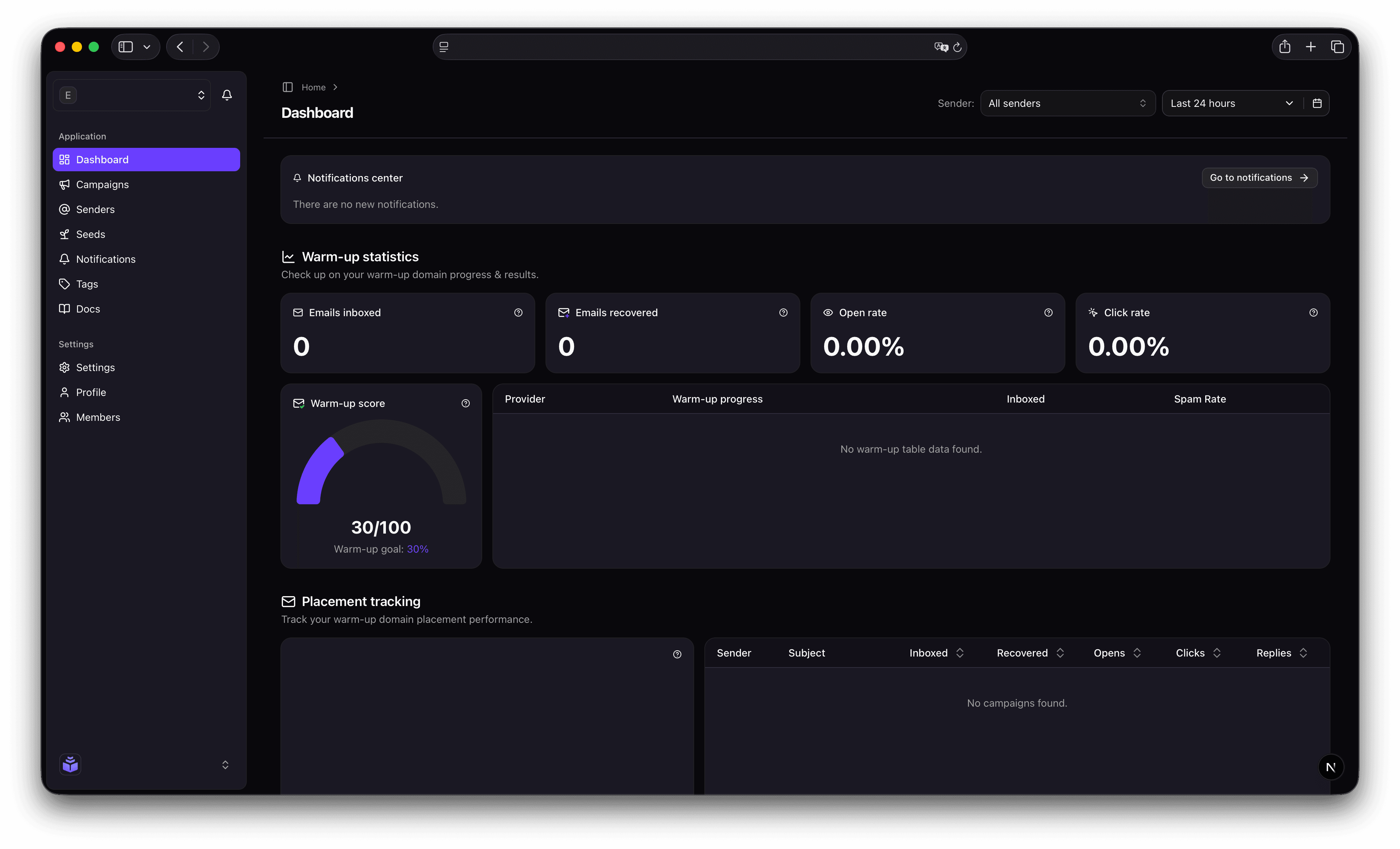Click the translate icon in address bar
This screenshot has height=849, width=1400.
point(941,47)
